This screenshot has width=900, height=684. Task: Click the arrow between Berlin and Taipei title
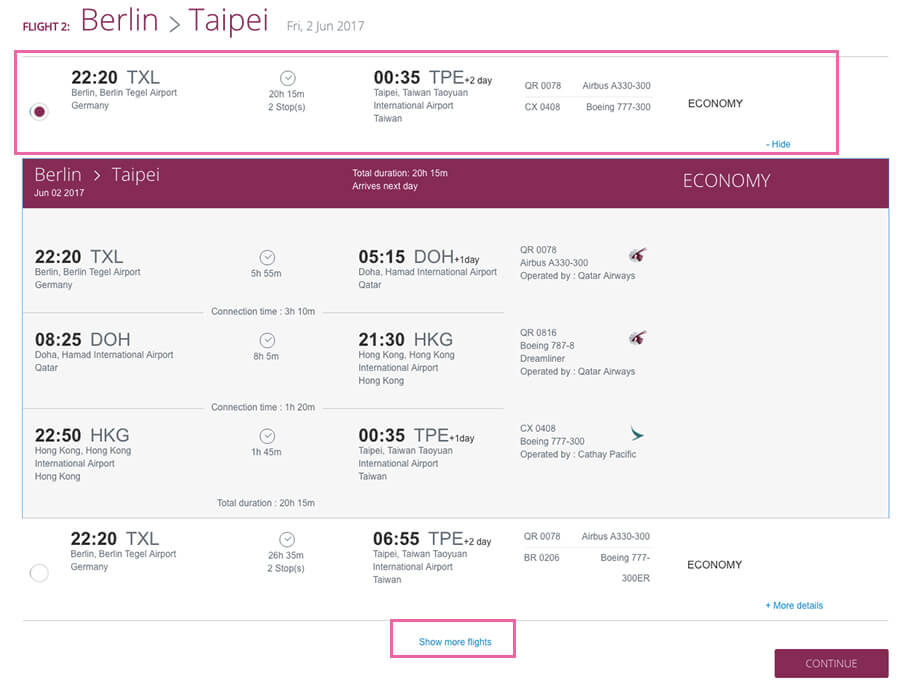click(x=174, y=24)
